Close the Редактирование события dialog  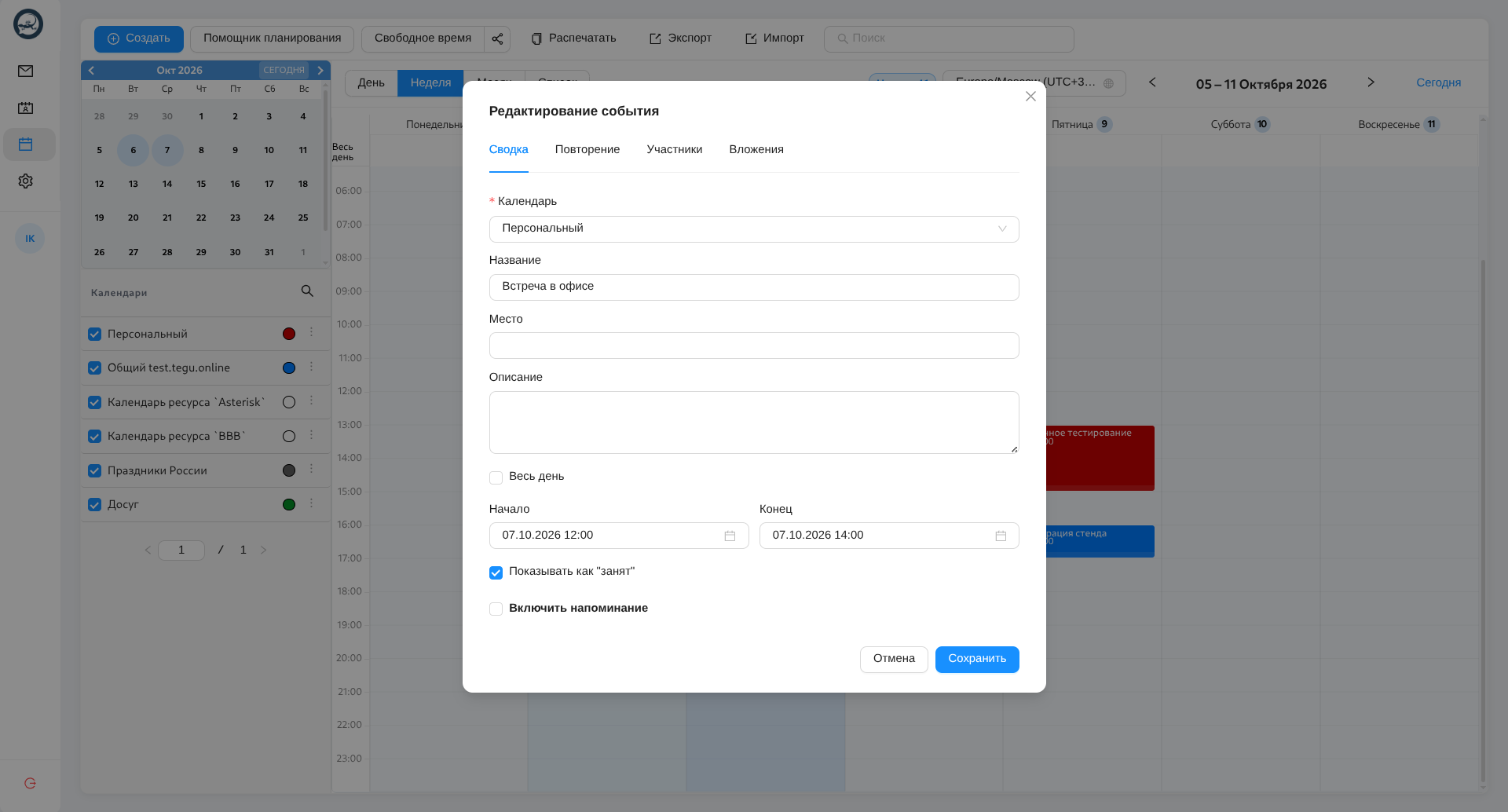pyautogui.click(x=1030, y=97)
